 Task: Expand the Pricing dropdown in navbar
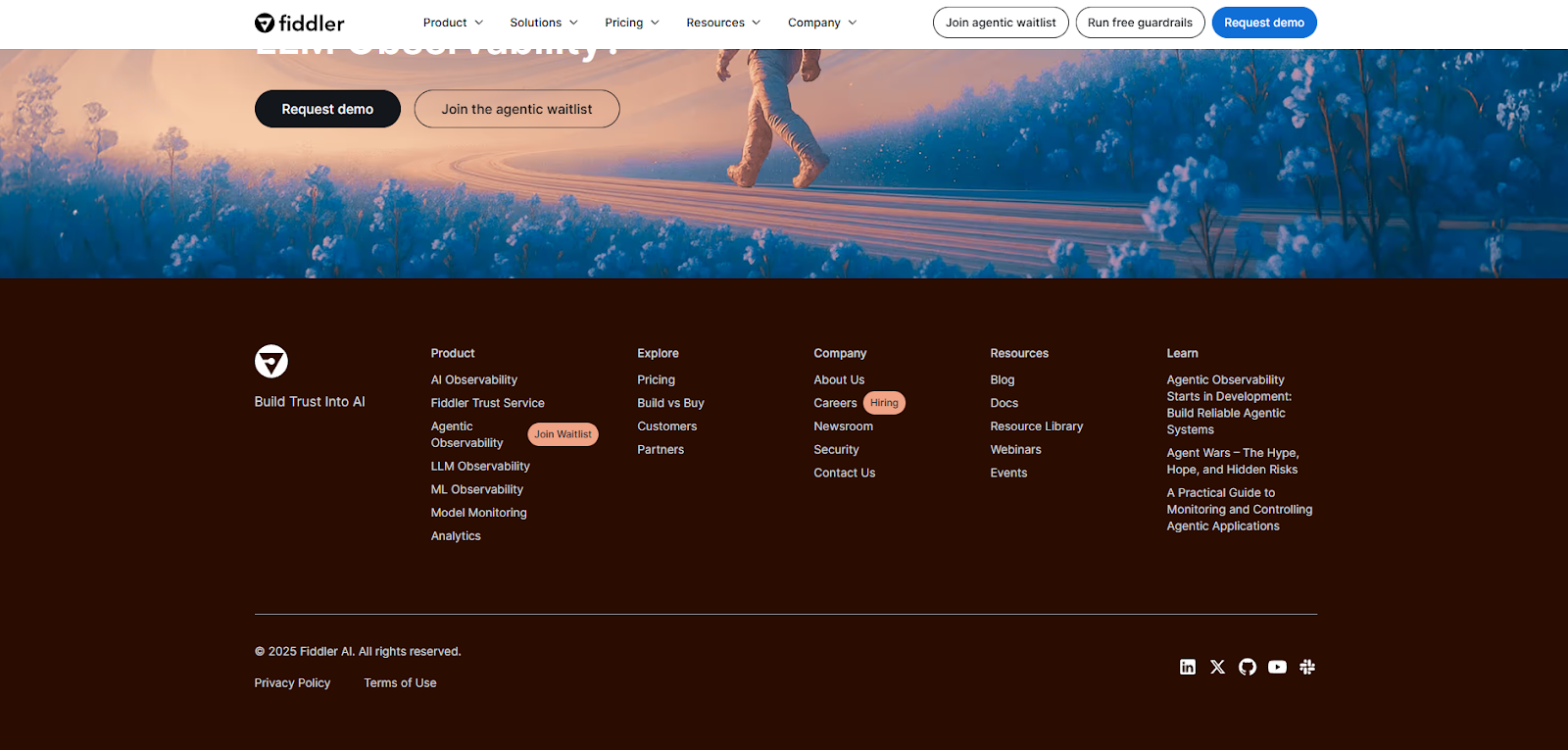pos(632,23)
